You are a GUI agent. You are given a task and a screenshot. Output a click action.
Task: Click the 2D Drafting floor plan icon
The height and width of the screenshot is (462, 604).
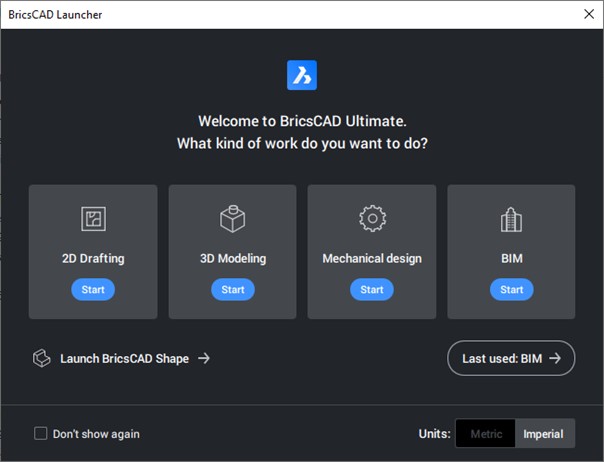pos(93,218)
